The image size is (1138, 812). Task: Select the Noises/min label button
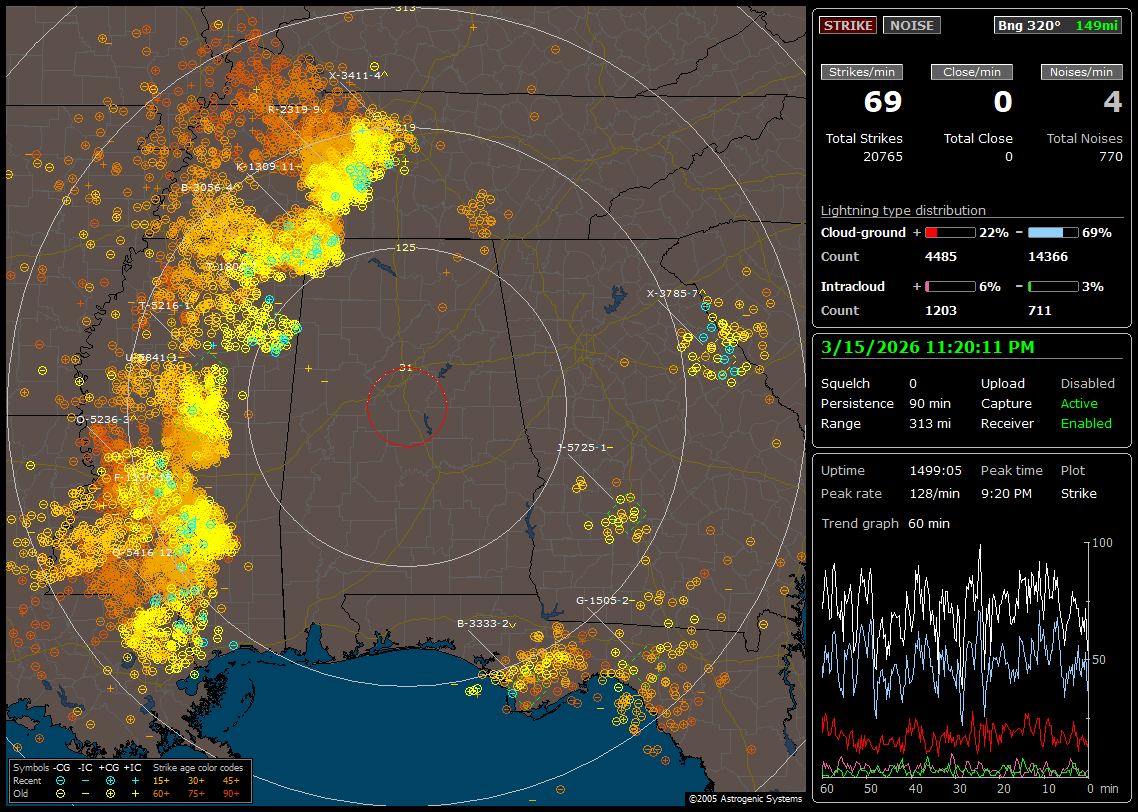[1081, 72]
